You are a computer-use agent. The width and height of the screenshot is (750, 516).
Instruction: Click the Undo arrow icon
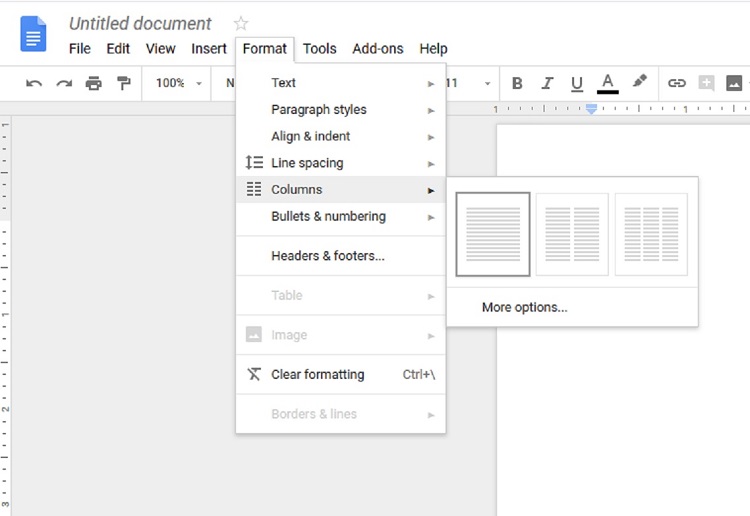34,83
